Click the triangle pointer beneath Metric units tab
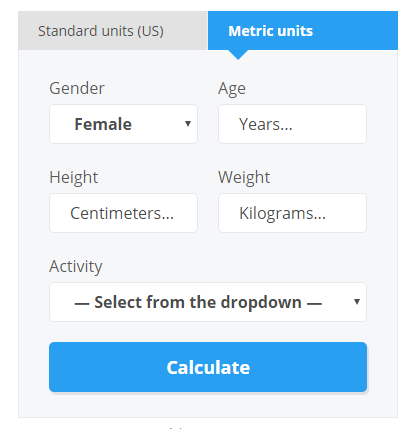Image resolution: width=416 pixels, height=429 pixels. [x=238, y=55]
